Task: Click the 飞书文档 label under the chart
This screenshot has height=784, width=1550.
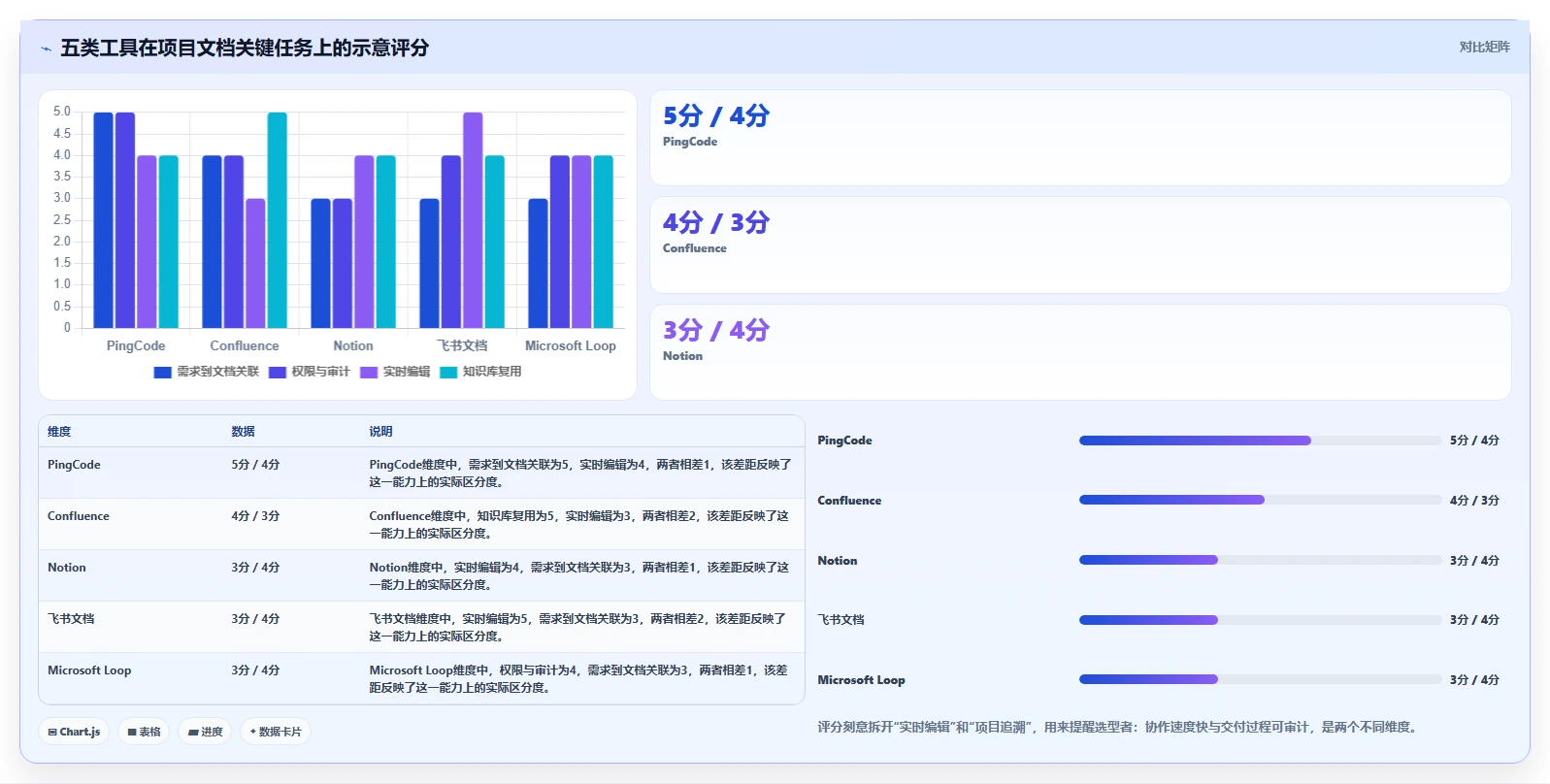Action: (x=462, y=346)
